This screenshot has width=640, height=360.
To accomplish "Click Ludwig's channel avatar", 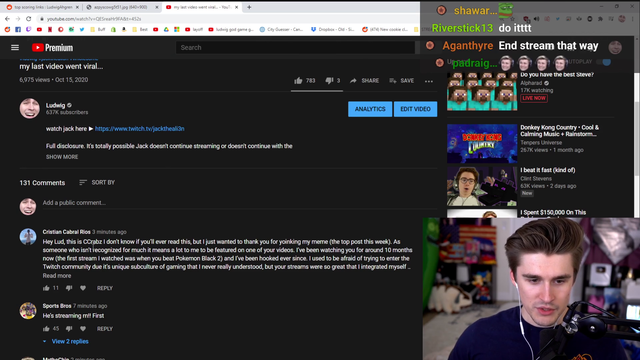I will click(29, 108).
